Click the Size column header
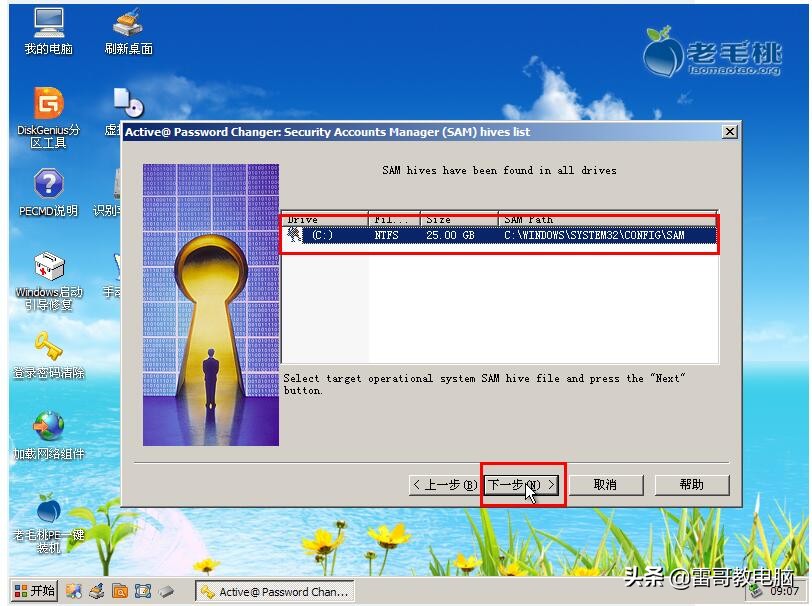The height and width of the screenshot is (606, 812). [x=459, y=220]
